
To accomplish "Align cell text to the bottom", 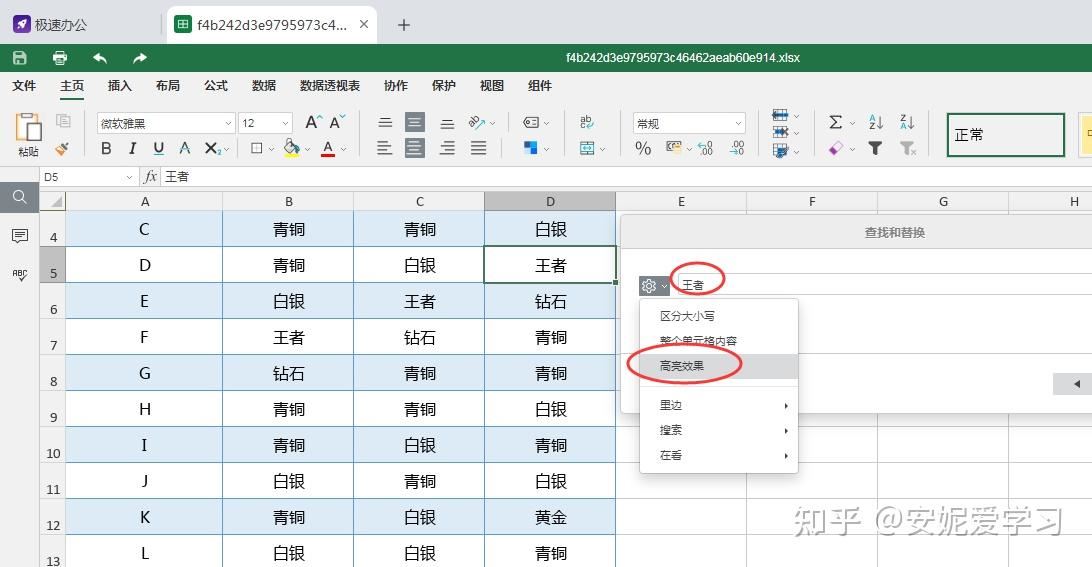I will [447, 123].
